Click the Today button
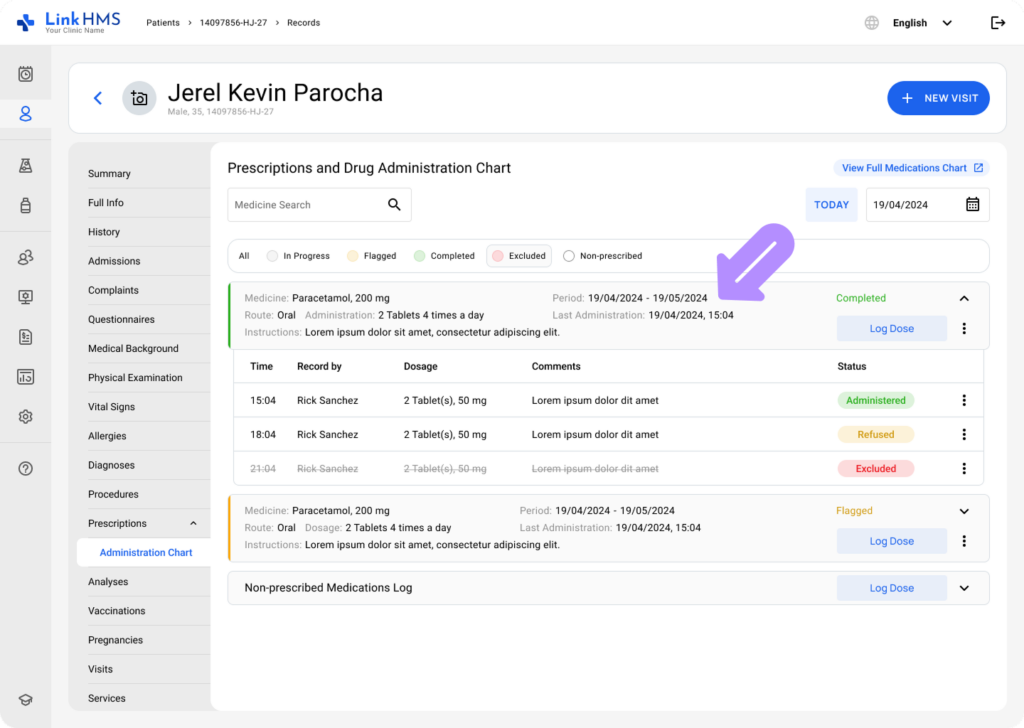This screenshot has width=1024, height=728. [x=831, y=204]
